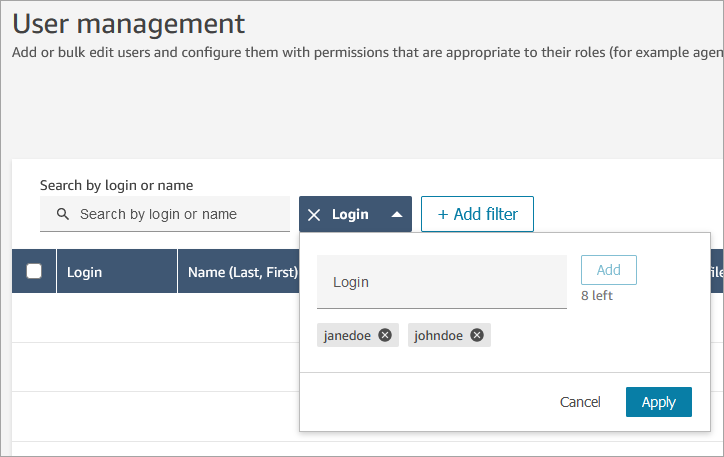Collapse the Login filter using the caret arrow
724x457 pixels.
(397, 214)
